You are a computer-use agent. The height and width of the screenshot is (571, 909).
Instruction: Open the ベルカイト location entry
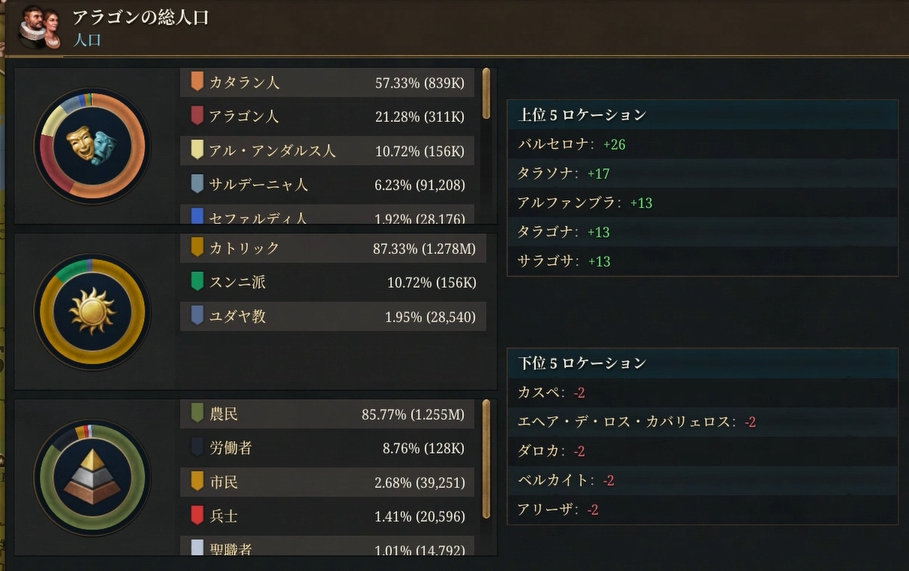coord(553,481)
